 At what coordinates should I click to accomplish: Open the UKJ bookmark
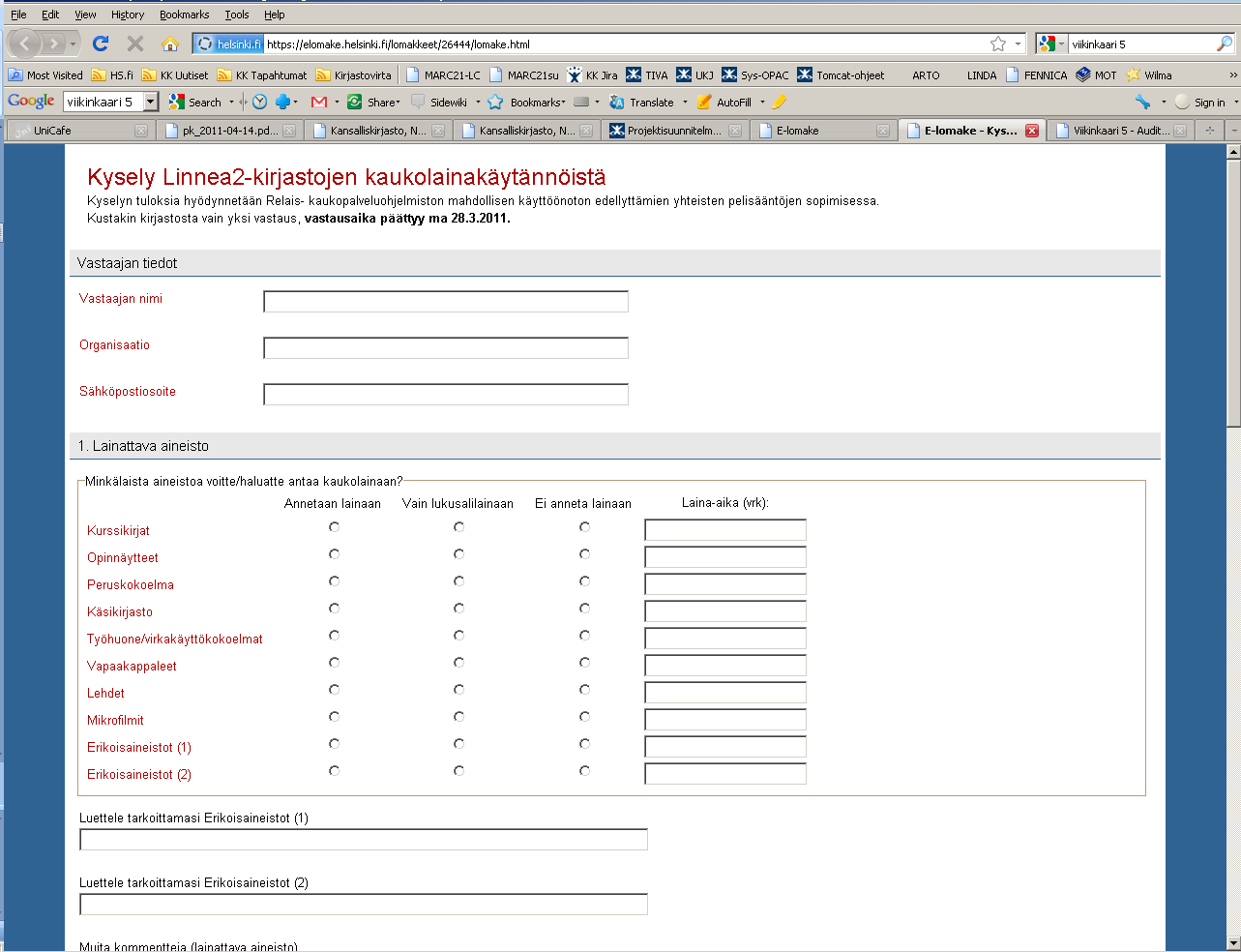click(x=694, y=74)
